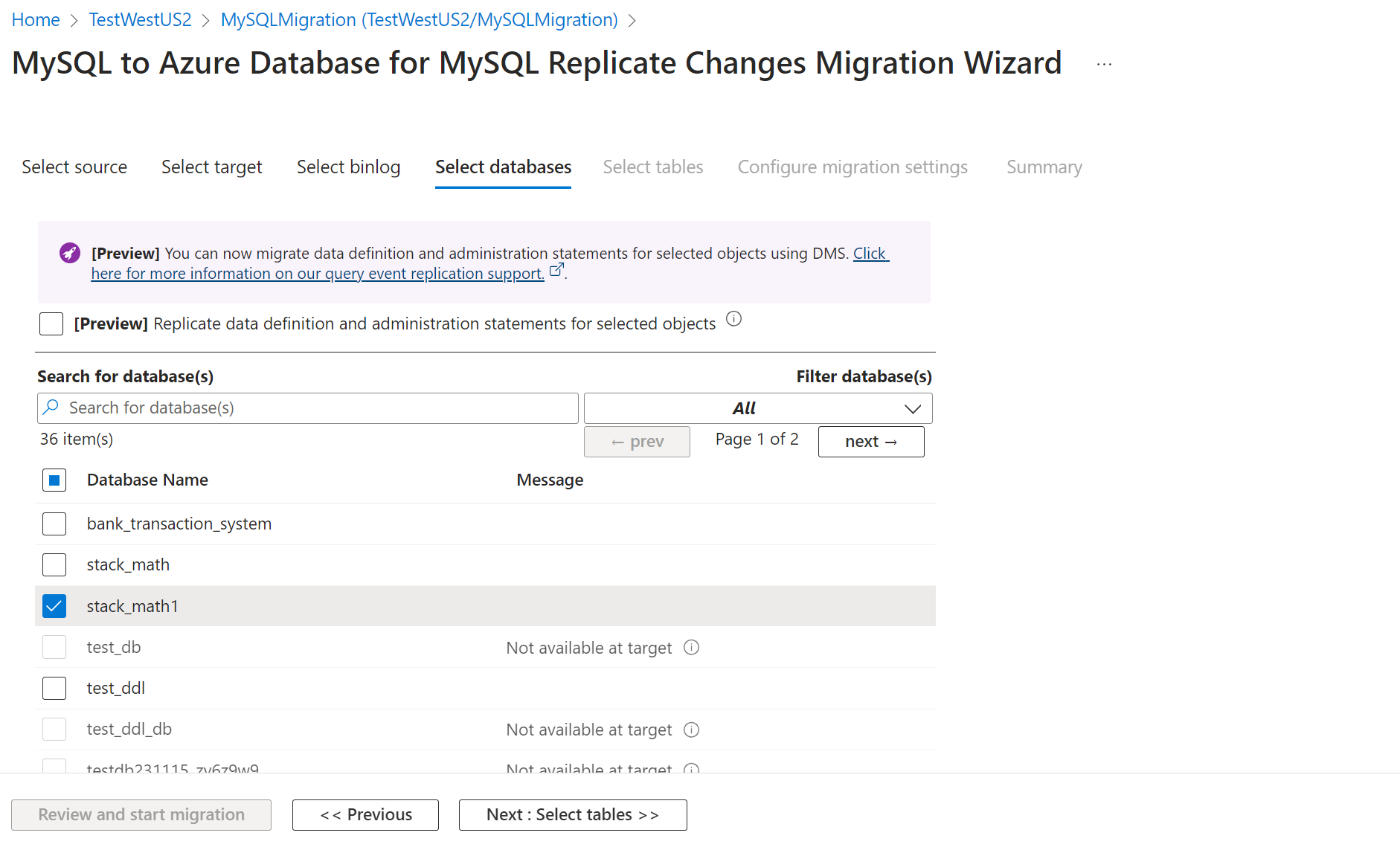Switch to the Select source tab
The image size is (1400, 853).
74,167
